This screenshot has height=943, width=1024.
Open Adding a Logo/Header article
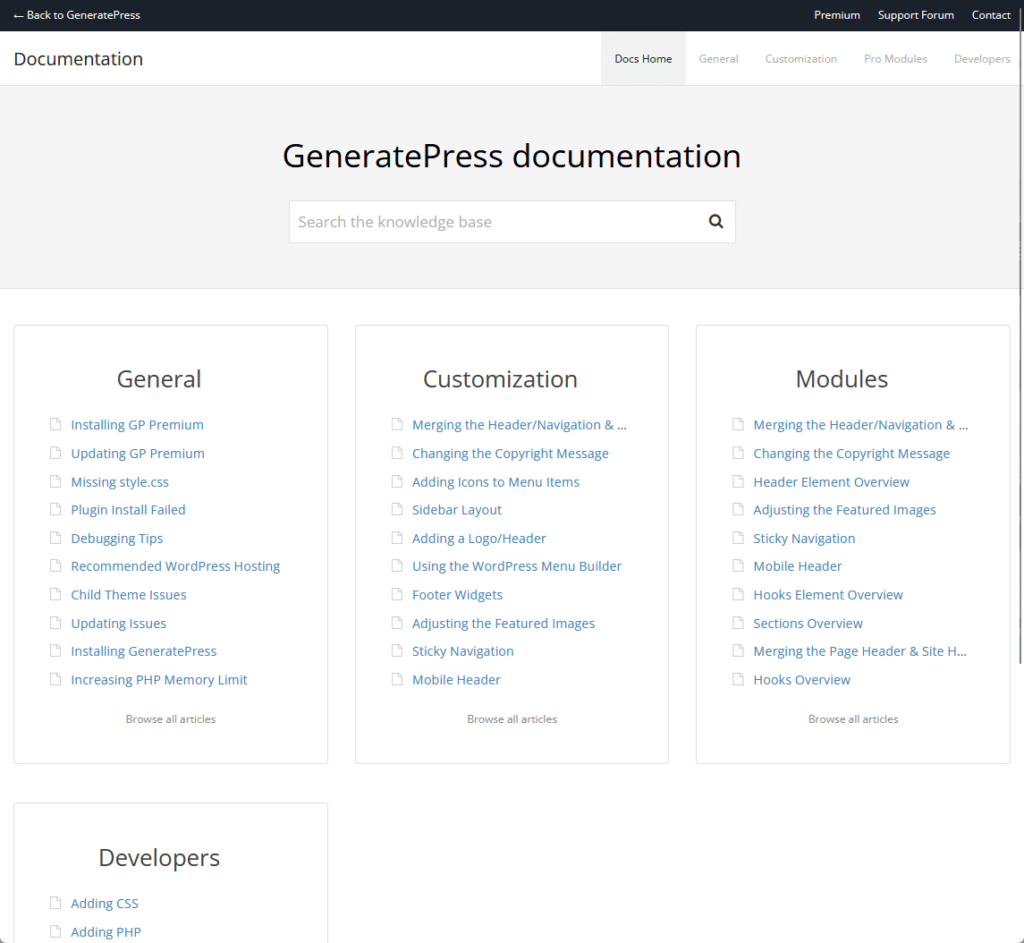coord(479,538)
